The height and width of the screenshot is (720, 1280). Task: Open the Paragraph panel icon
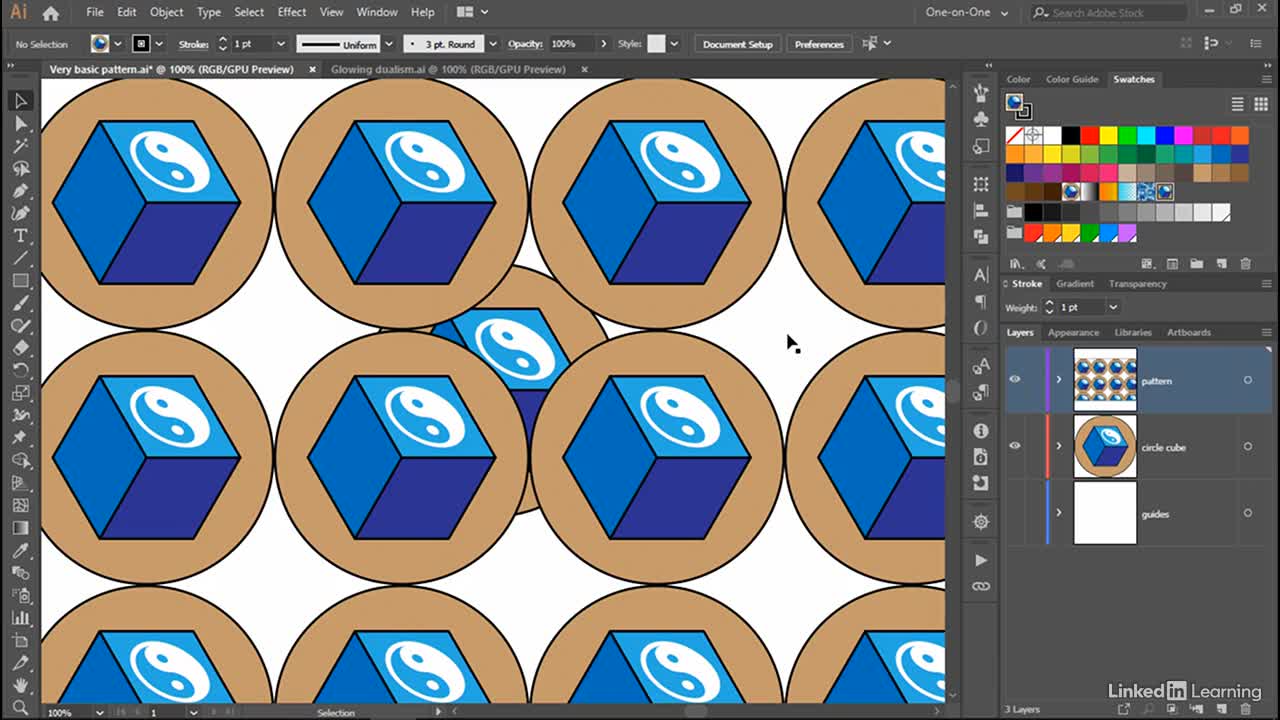(x=981, y=301)
